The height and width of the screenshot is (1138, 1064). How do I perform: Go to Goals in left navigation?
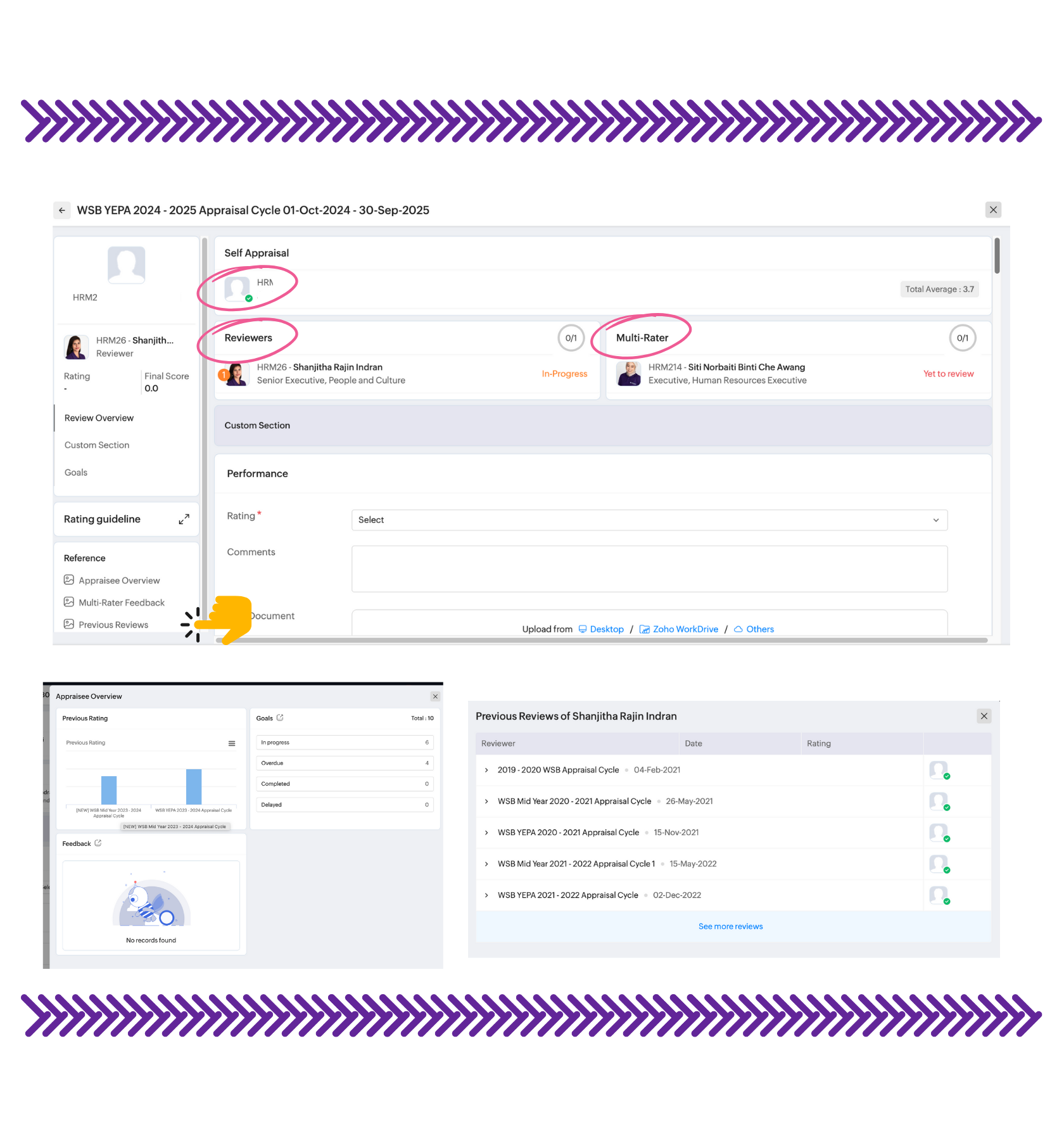pos(76,473)
